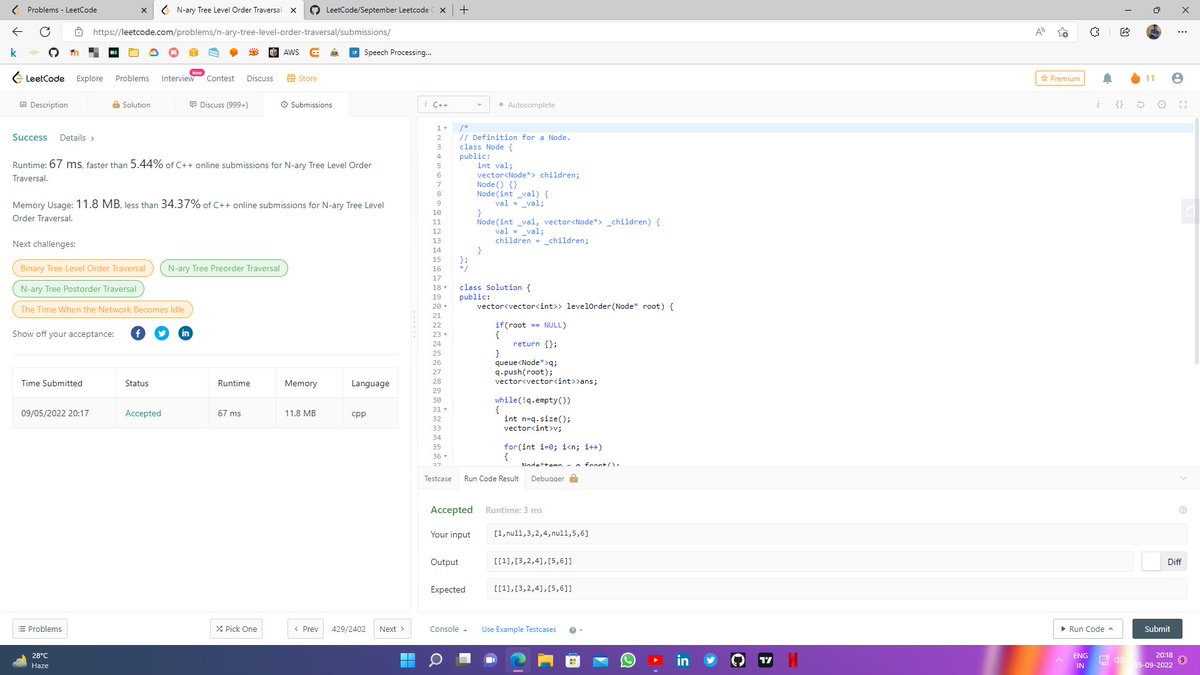This screenshot has height=675, width=1200.
Task: Open the Accepted submission status
Action: (x=143, y=413)
